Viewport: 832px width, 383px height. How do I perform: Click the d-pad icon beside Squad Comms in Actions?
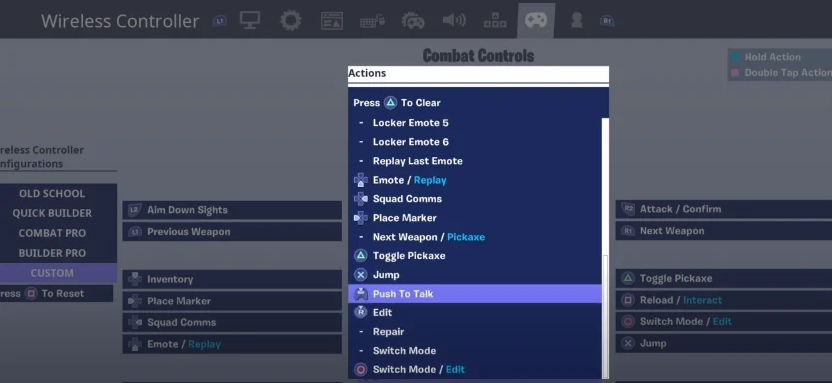[x=361, y=199]
